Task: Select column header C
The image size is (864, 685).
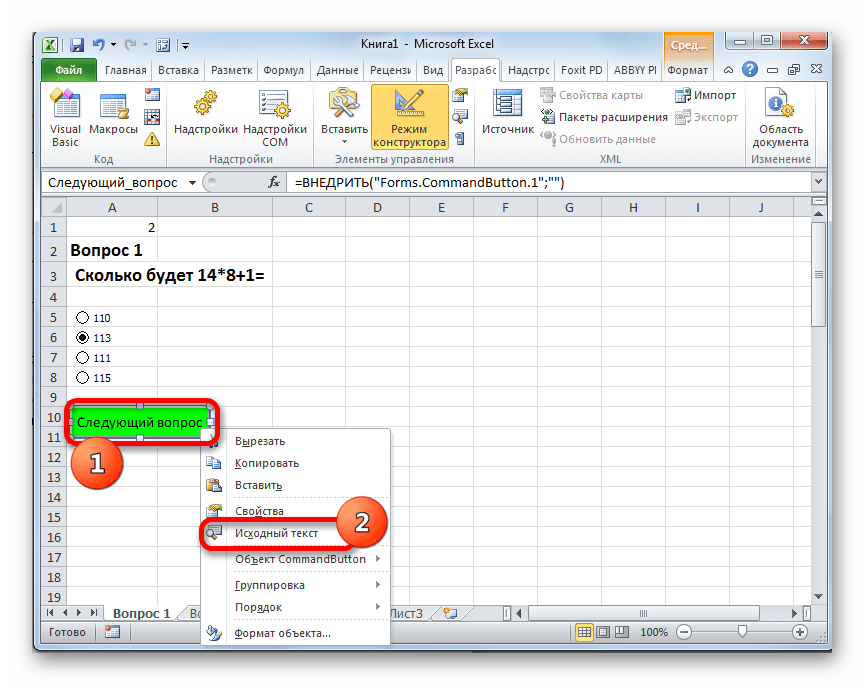Action: pos(309,208)
